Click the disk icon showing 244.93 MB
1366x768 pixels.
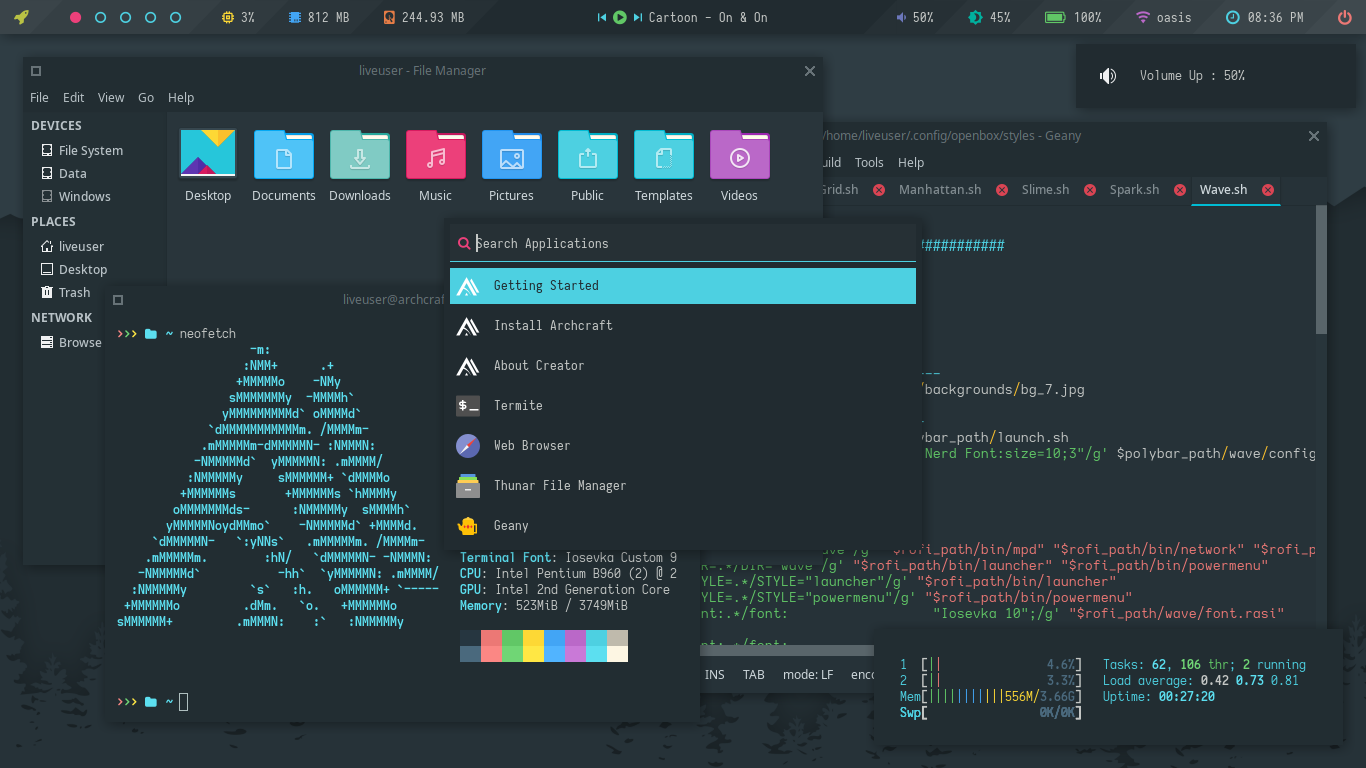pos(388,18)
